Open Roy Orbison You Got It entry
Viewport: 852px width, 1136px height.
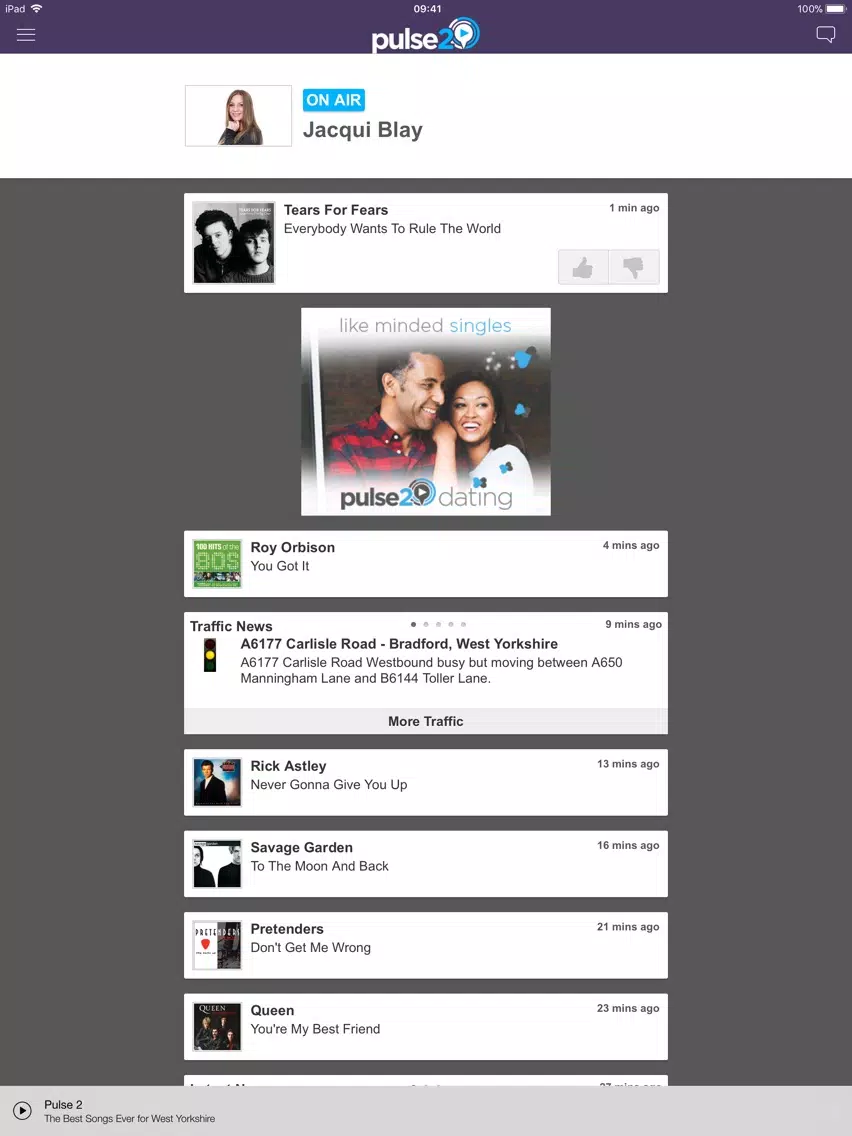click(x=426, y=564)
